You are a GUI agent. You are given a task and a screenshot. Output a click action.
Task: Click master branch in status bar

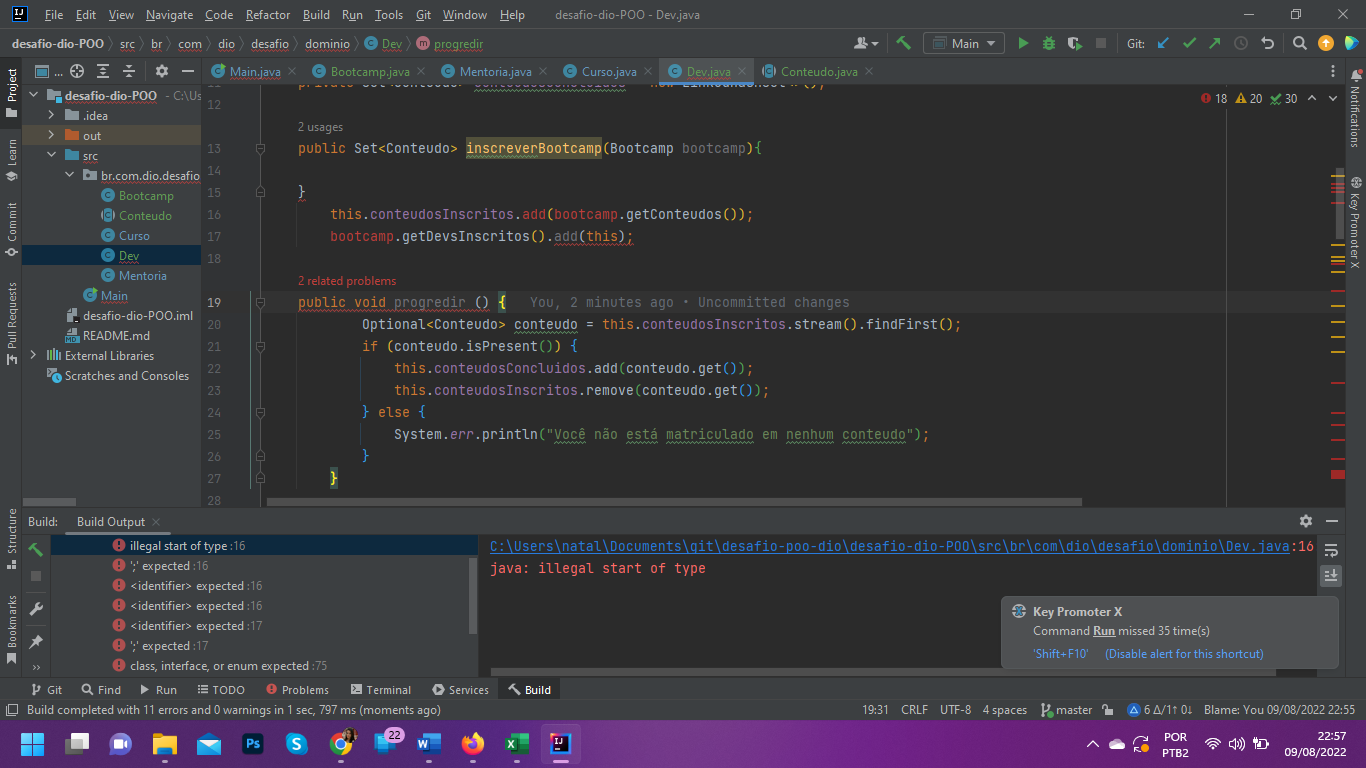[1066, 710]
